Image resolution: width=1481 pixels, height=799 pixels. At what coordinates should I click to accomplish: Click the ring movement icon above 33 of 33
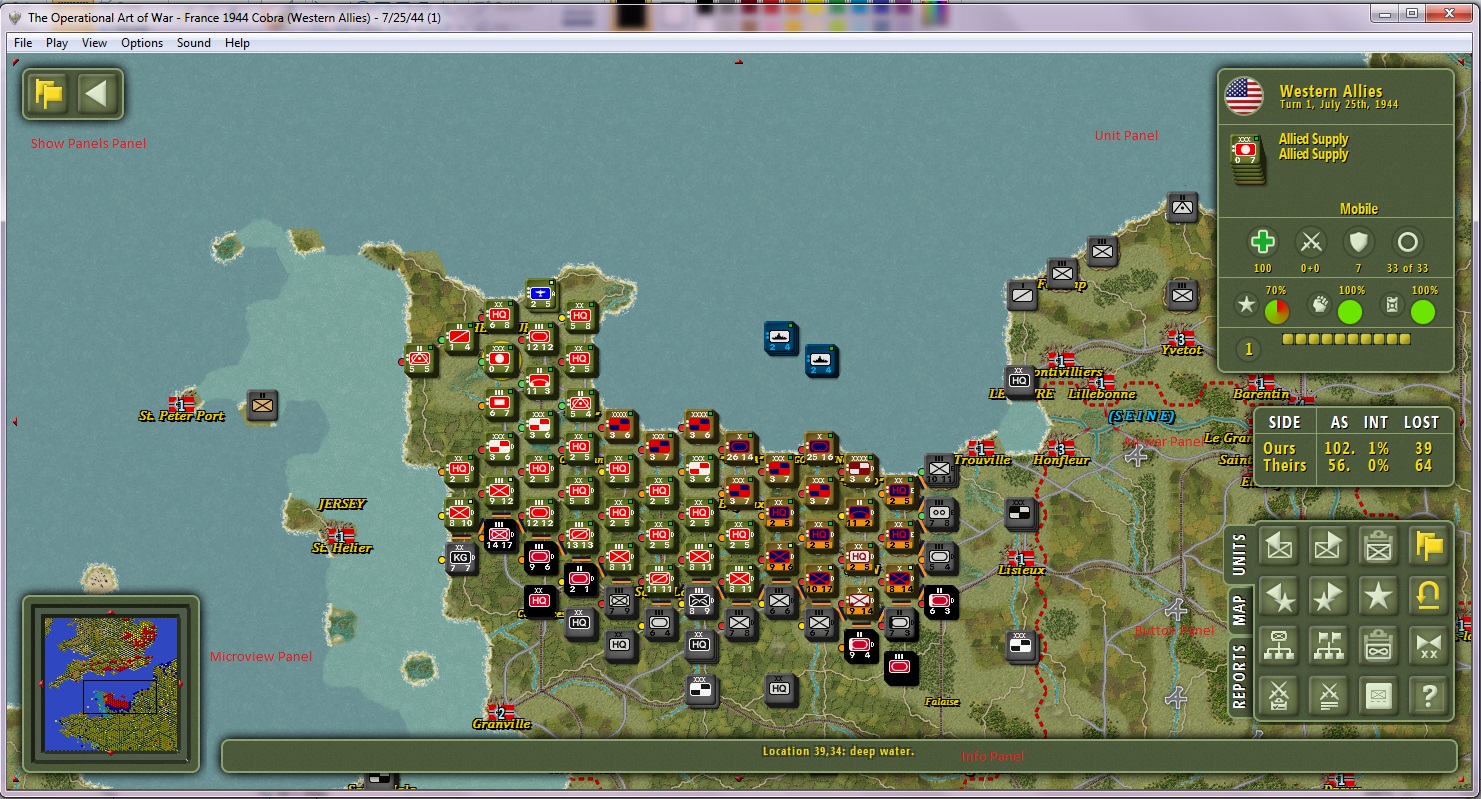click(1407, 242)
